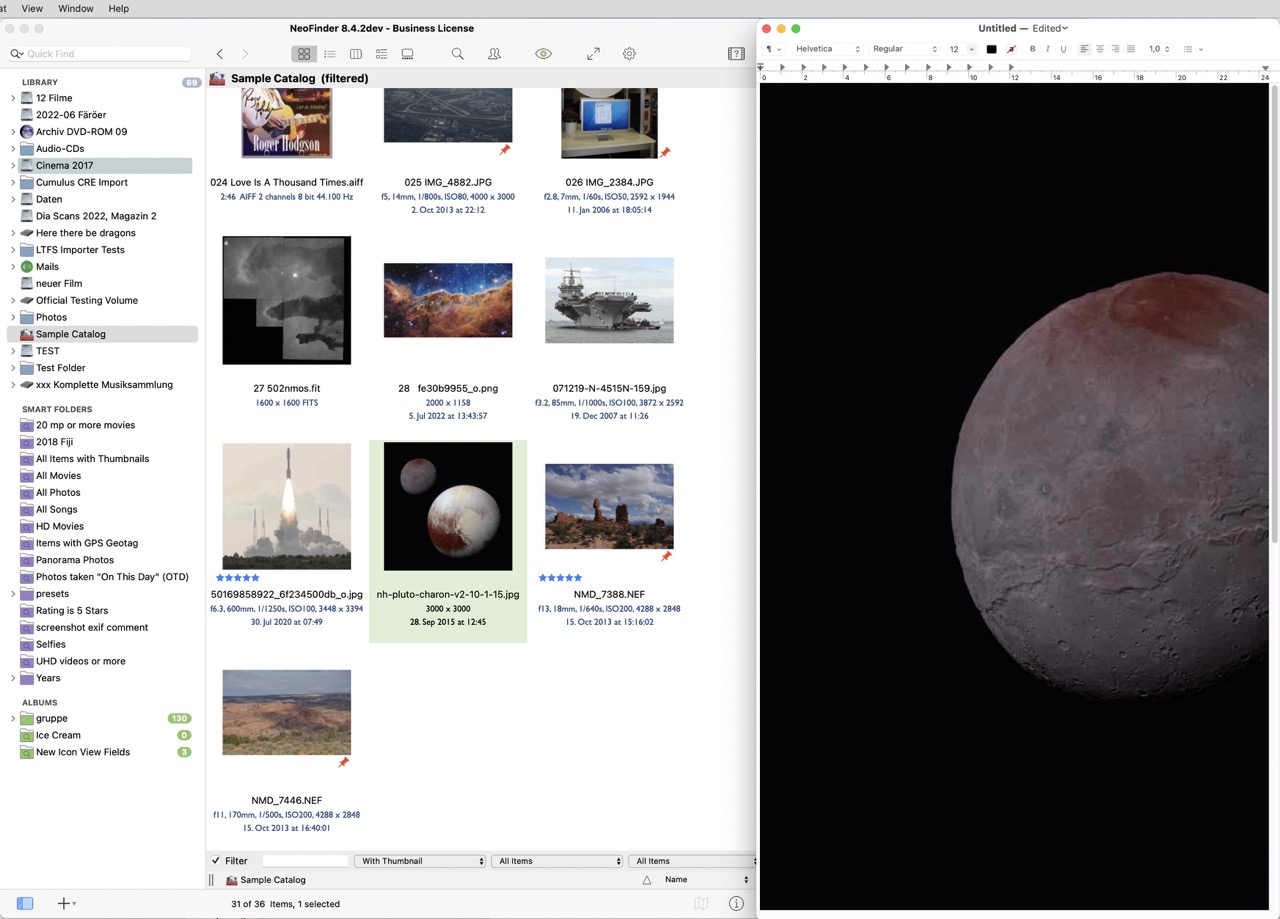1280x919 pixels.
Task: Click the people icon in NeoFinder toolbar
Action: click(x=494, y=54)
